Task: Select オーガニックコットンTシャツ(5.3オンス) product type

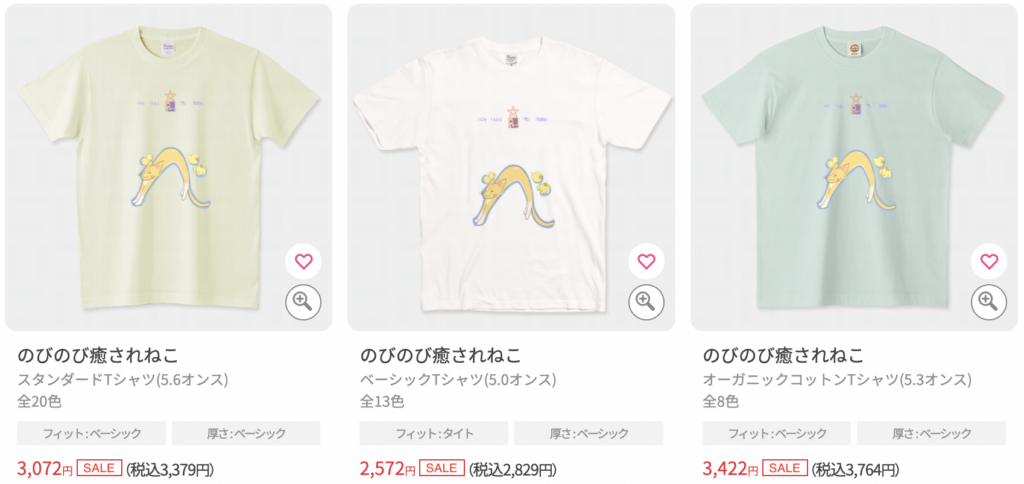Action: (837, 379)
